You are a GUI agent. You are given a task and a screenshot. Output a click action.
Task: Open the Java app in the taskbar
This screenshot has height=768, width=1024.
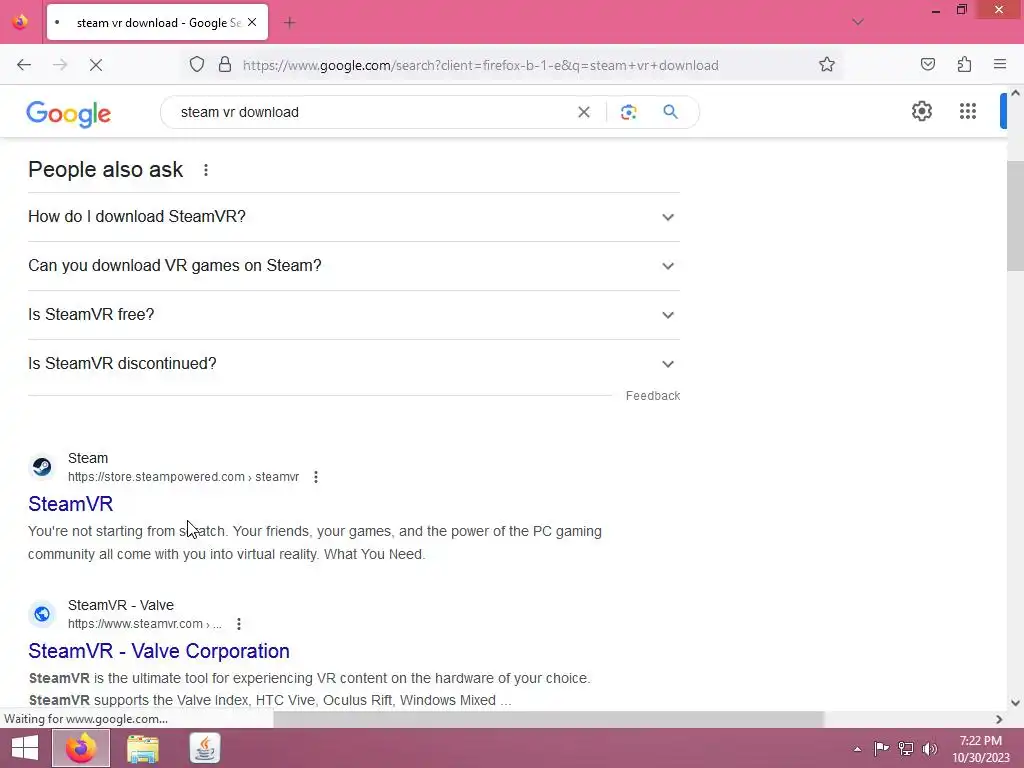tap(205, 748)
